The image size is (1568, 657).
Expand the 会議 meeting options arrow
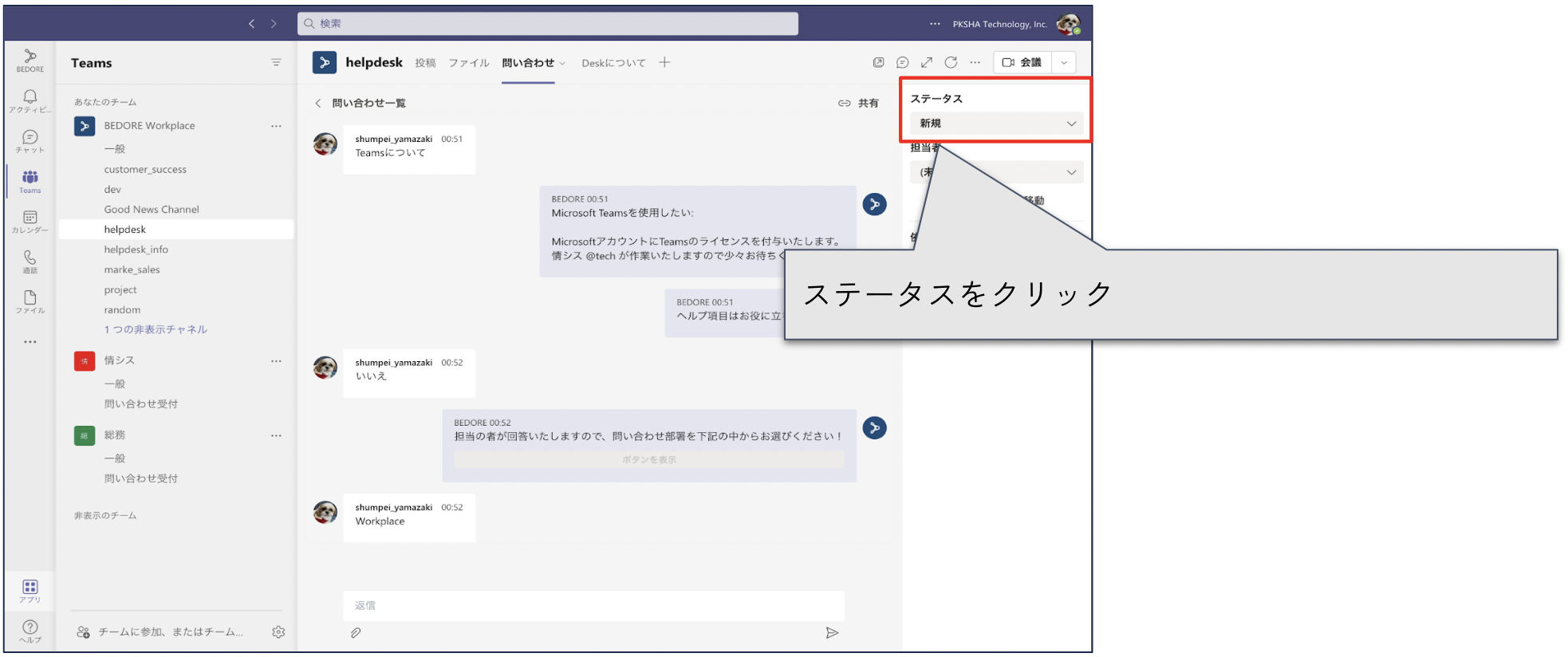1064,62
